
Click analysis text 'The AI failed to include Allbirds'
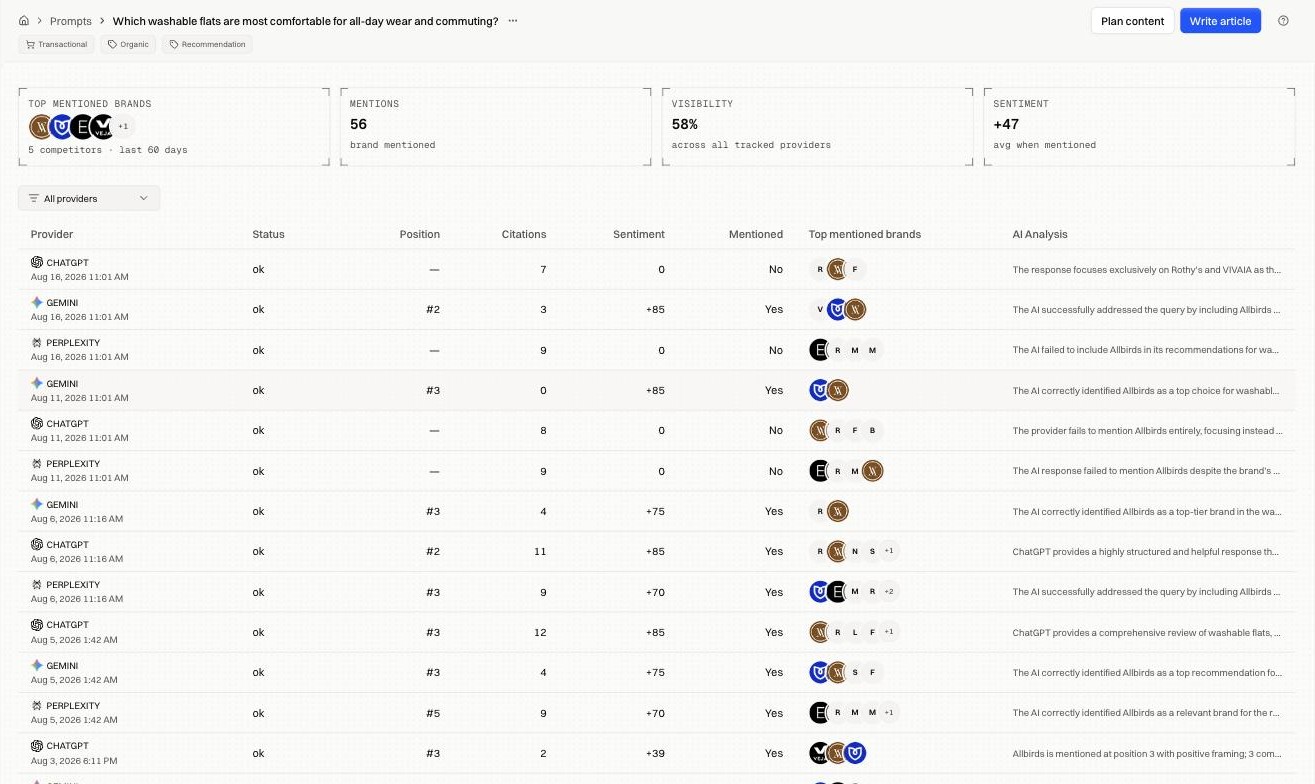1146,350
